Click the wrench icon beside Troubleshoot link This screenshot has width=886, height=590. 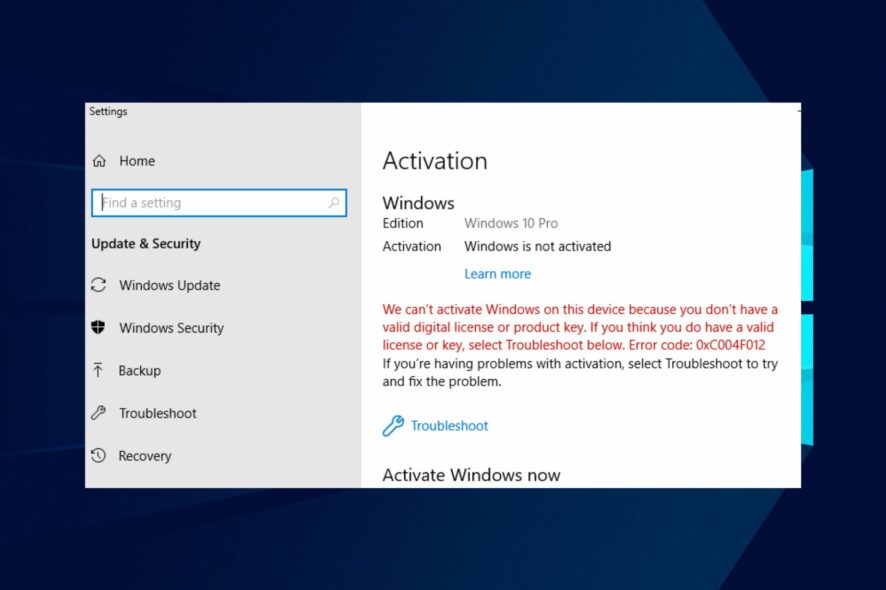tap(394, 425)
